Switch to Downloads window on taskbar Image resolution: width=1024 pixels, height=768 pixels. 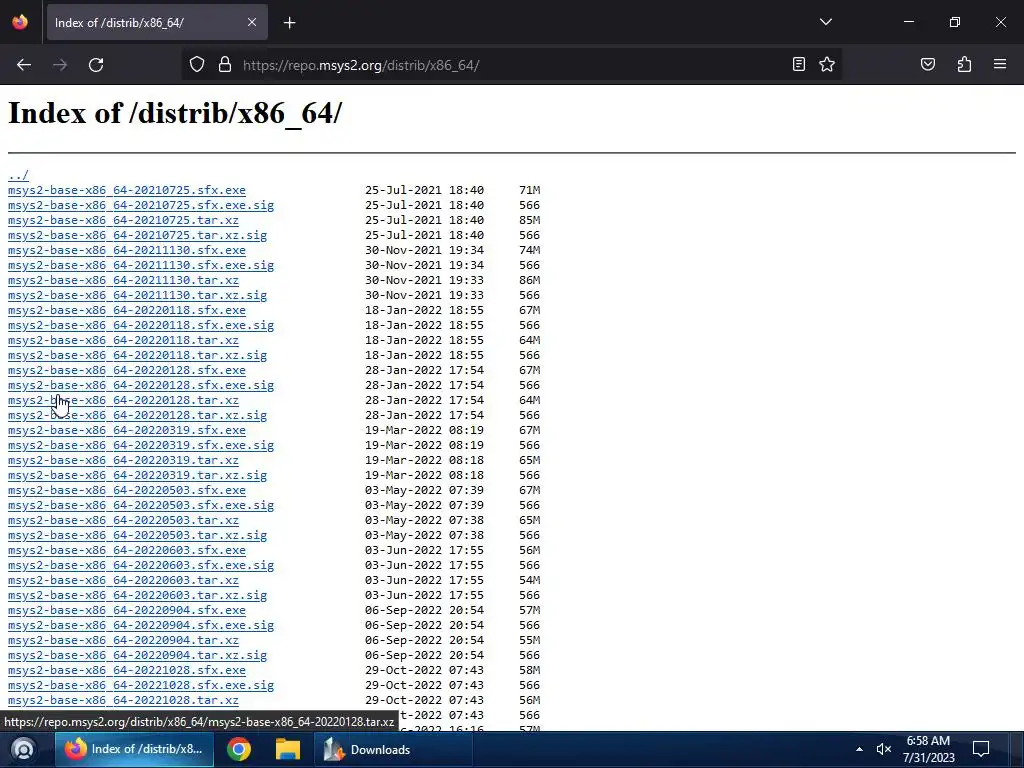(394, 750)
